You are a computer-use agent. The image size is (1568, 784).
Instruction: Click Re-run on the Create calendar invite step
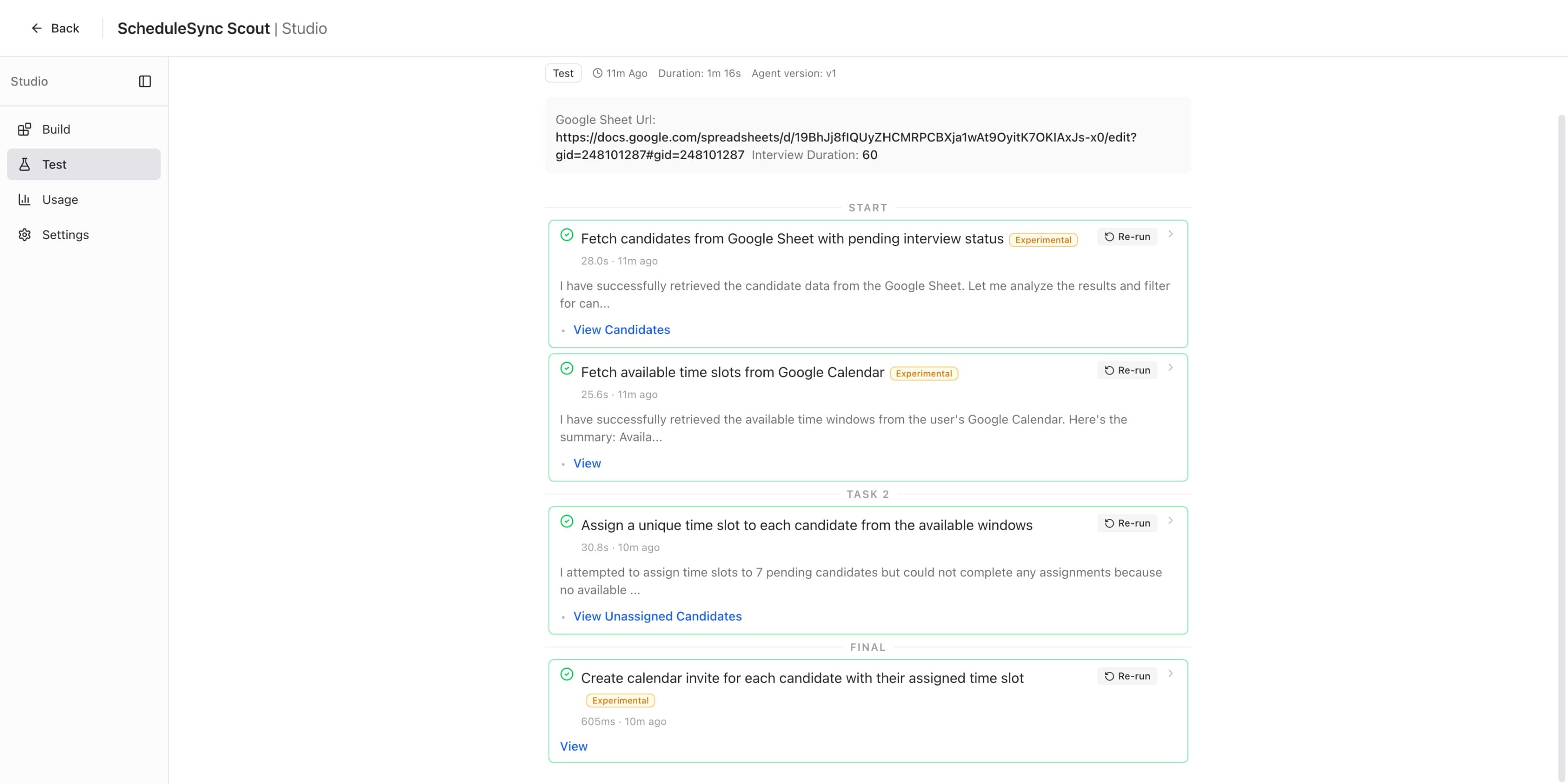(x=1127, y=676)
